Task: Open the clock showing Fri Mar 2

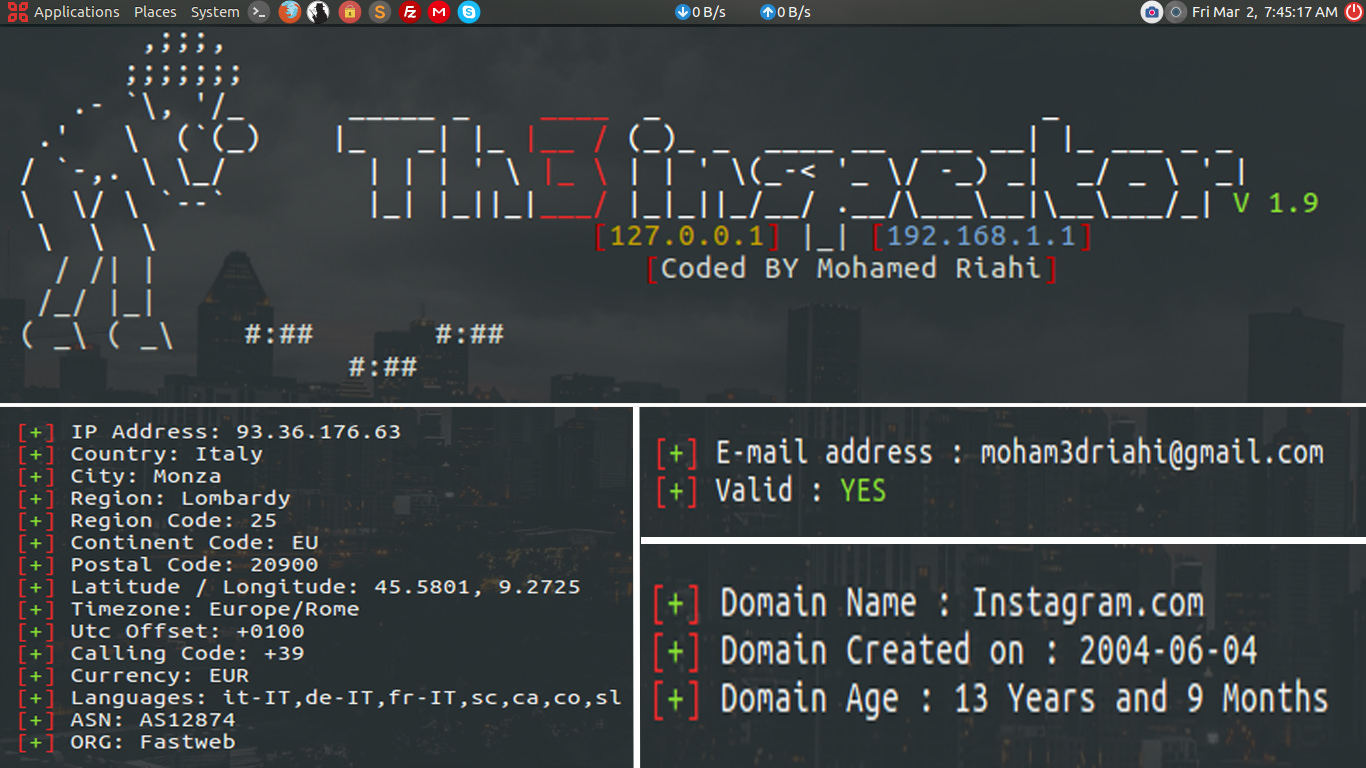Action: (1264, 12)
